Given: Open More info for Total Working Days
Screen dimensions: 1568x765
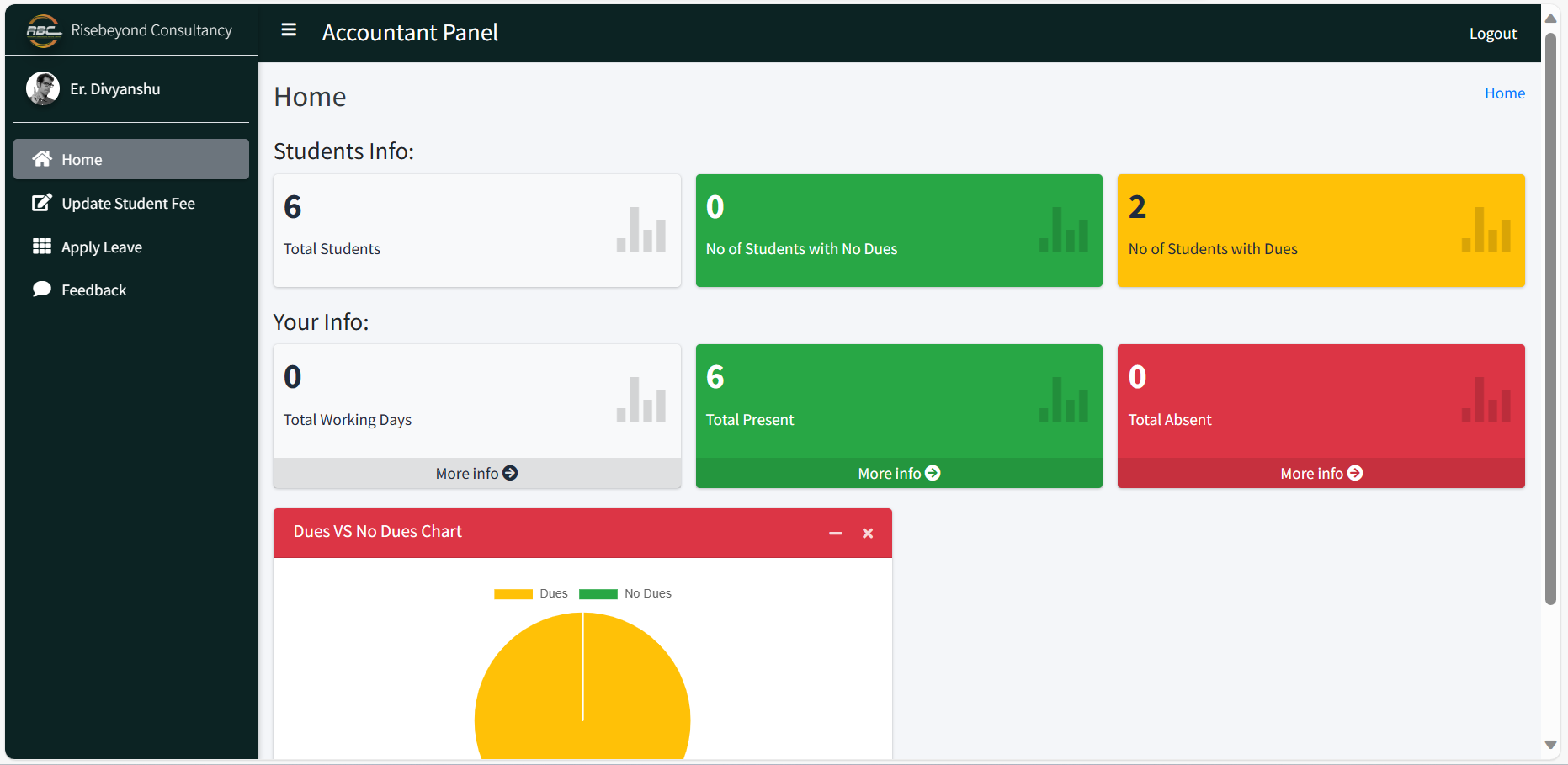Looking at the screenshot, I should (x=477, y=473).
